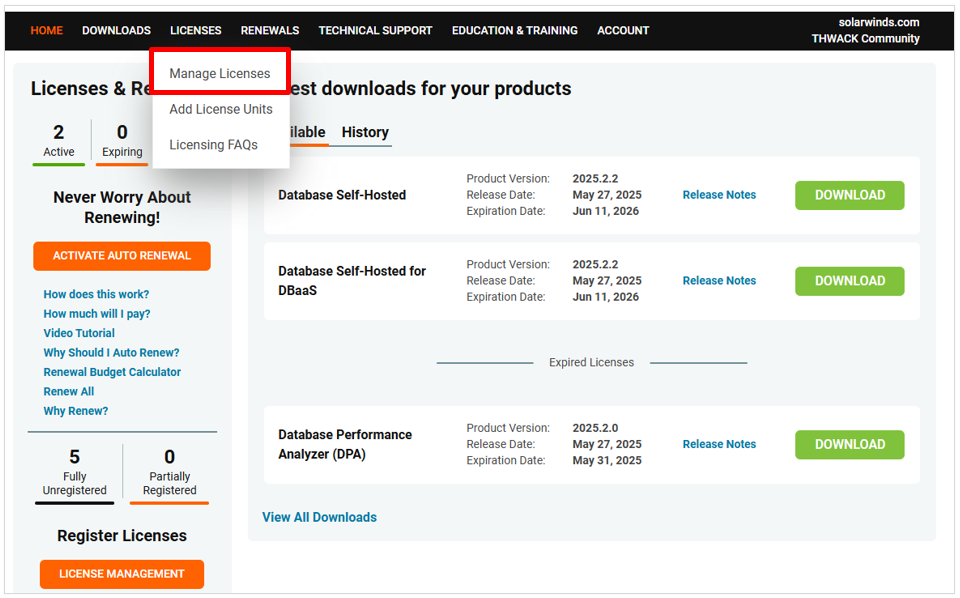Open the HOME navigation item

click(x=47, y=31)
